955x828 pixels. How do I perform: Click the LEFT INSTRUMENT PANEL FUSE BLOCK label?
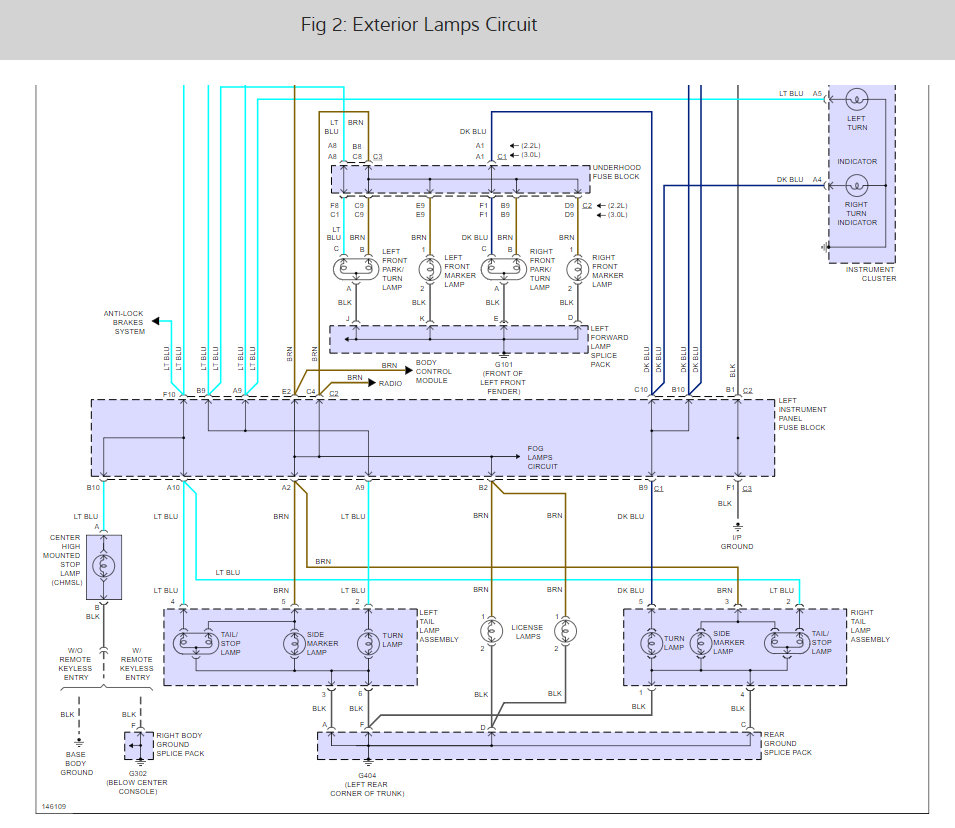point(802,414)
